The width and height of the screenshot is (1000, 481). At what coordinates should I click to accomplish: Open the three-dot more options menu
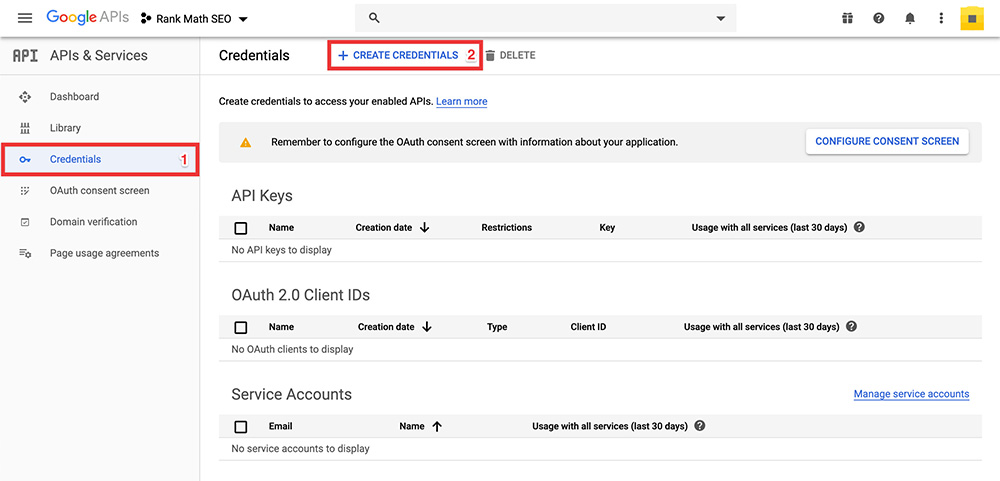941,18
